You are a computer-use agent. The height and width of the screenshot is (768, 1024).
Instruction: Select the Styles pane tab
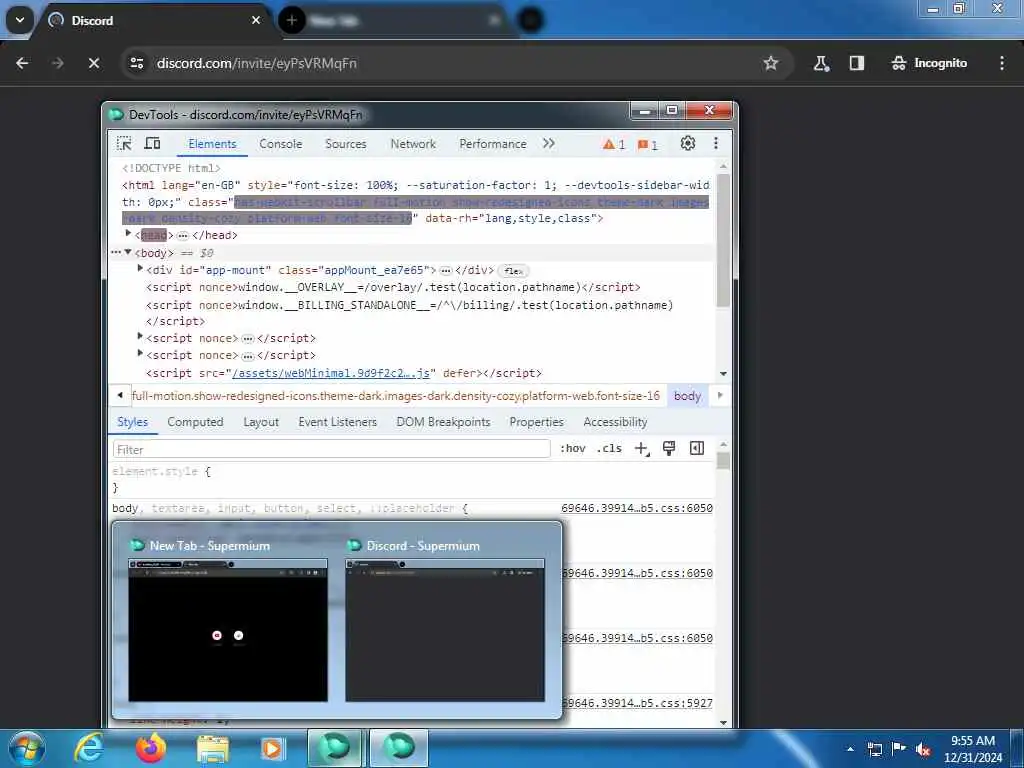point(133,422)
